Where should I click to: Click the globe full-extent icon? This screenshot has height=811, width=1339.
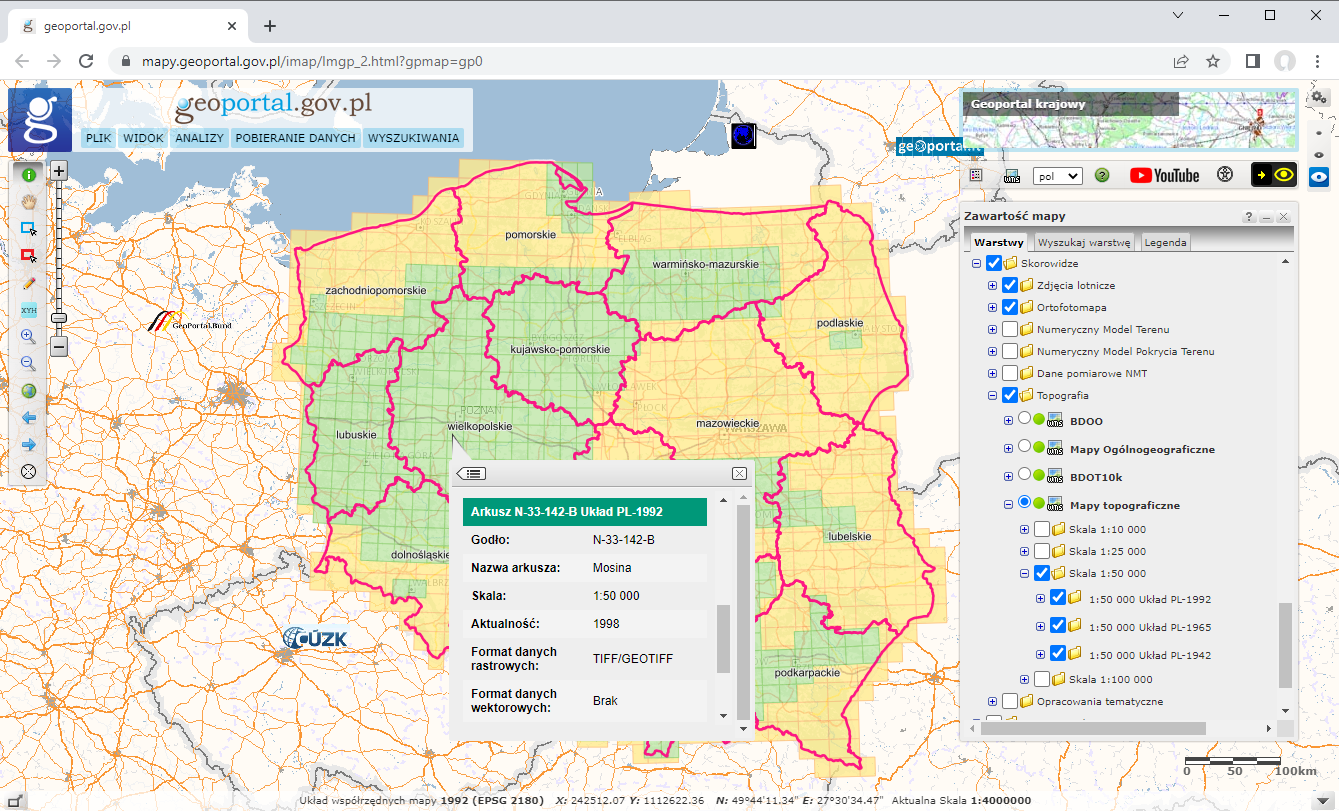(x=29, y=390)
